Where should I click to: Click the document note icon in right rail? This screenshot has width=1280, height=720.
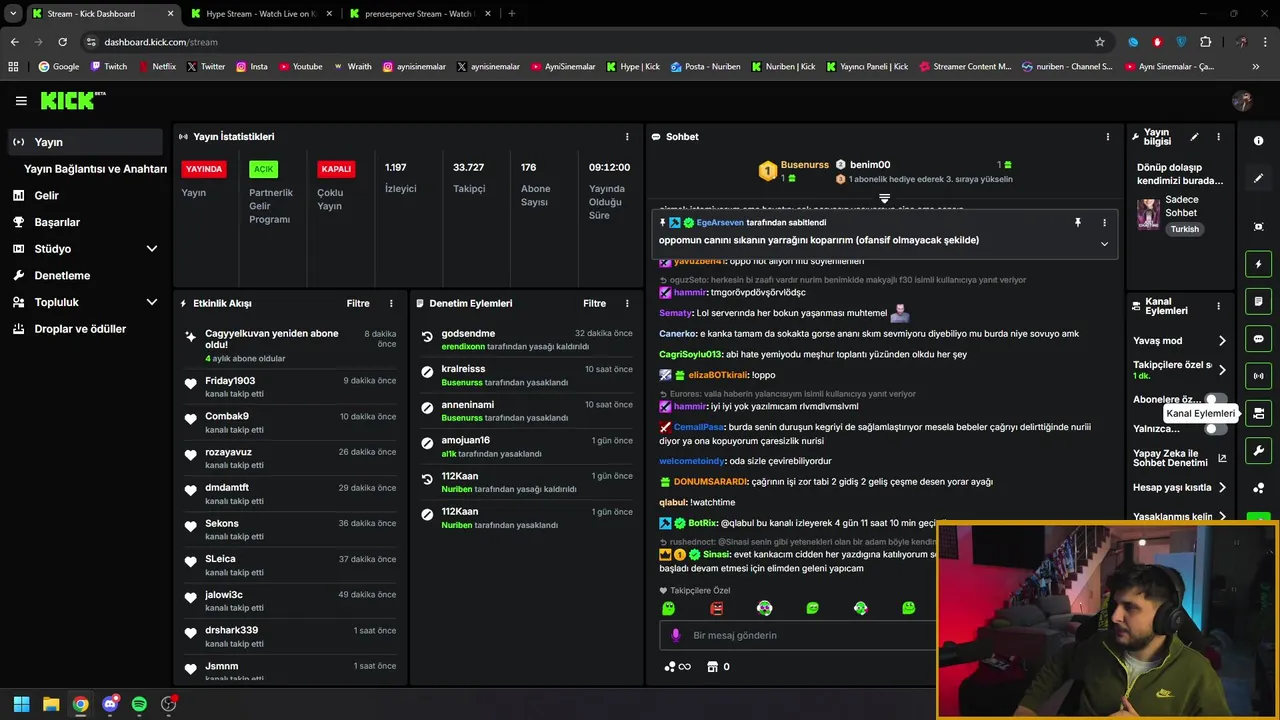click(x=1258, y=301)
